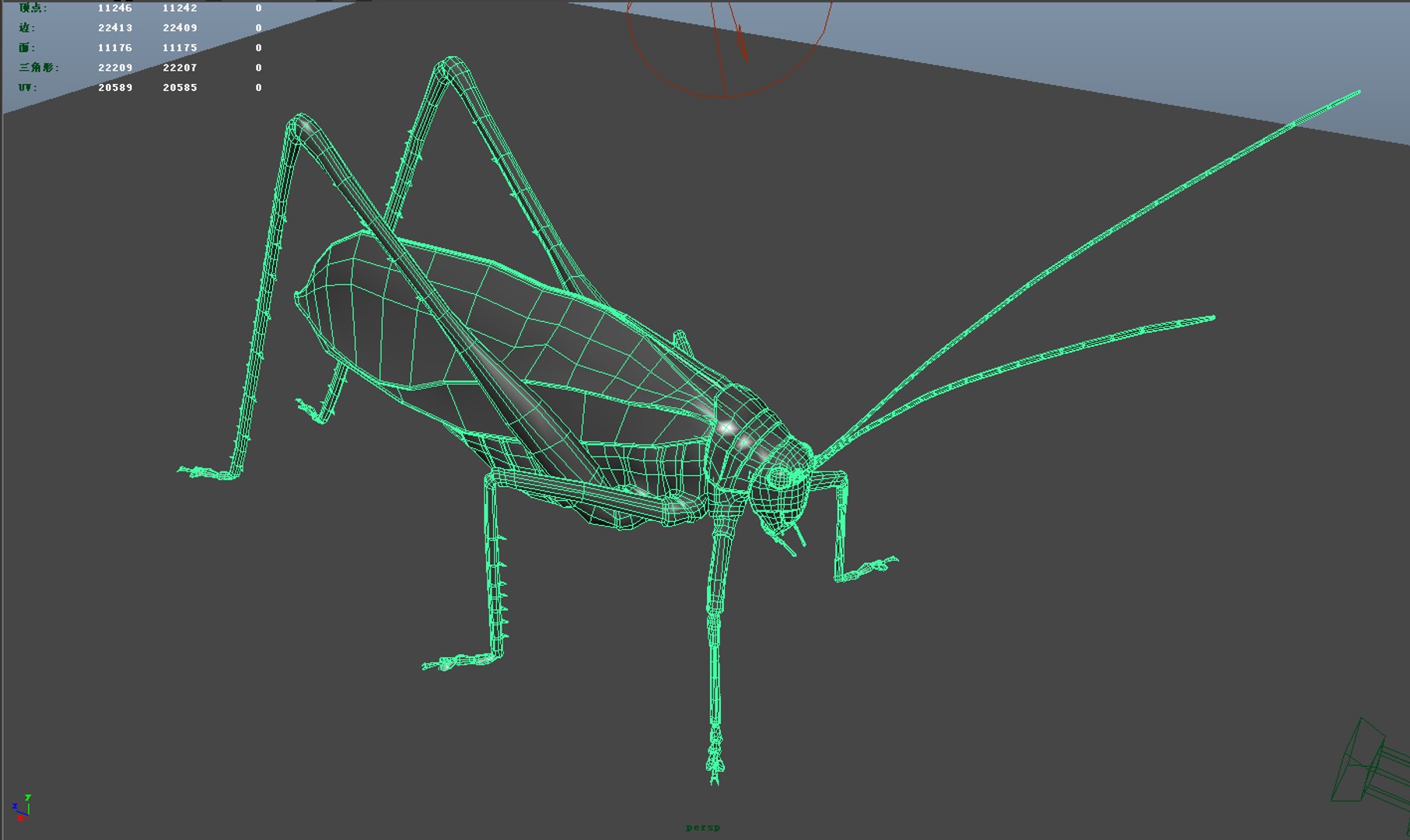Screen dimensions: 1410x840
Task: Click the 0 value in the 边 row
Action: (x=259, y=28)
